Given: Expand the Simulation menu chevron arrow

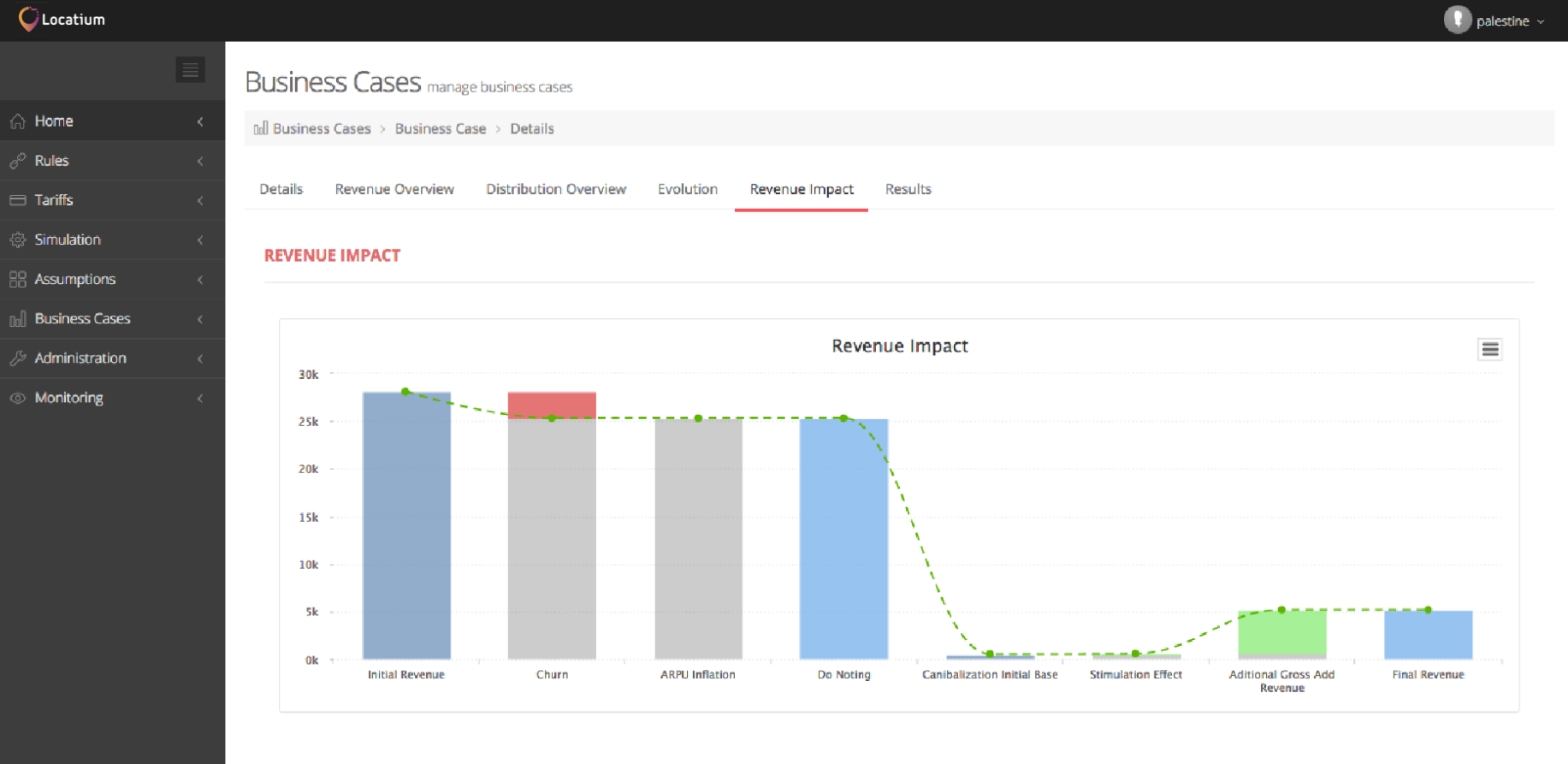Looking at the screenshot, I should (x=200, y=240).
